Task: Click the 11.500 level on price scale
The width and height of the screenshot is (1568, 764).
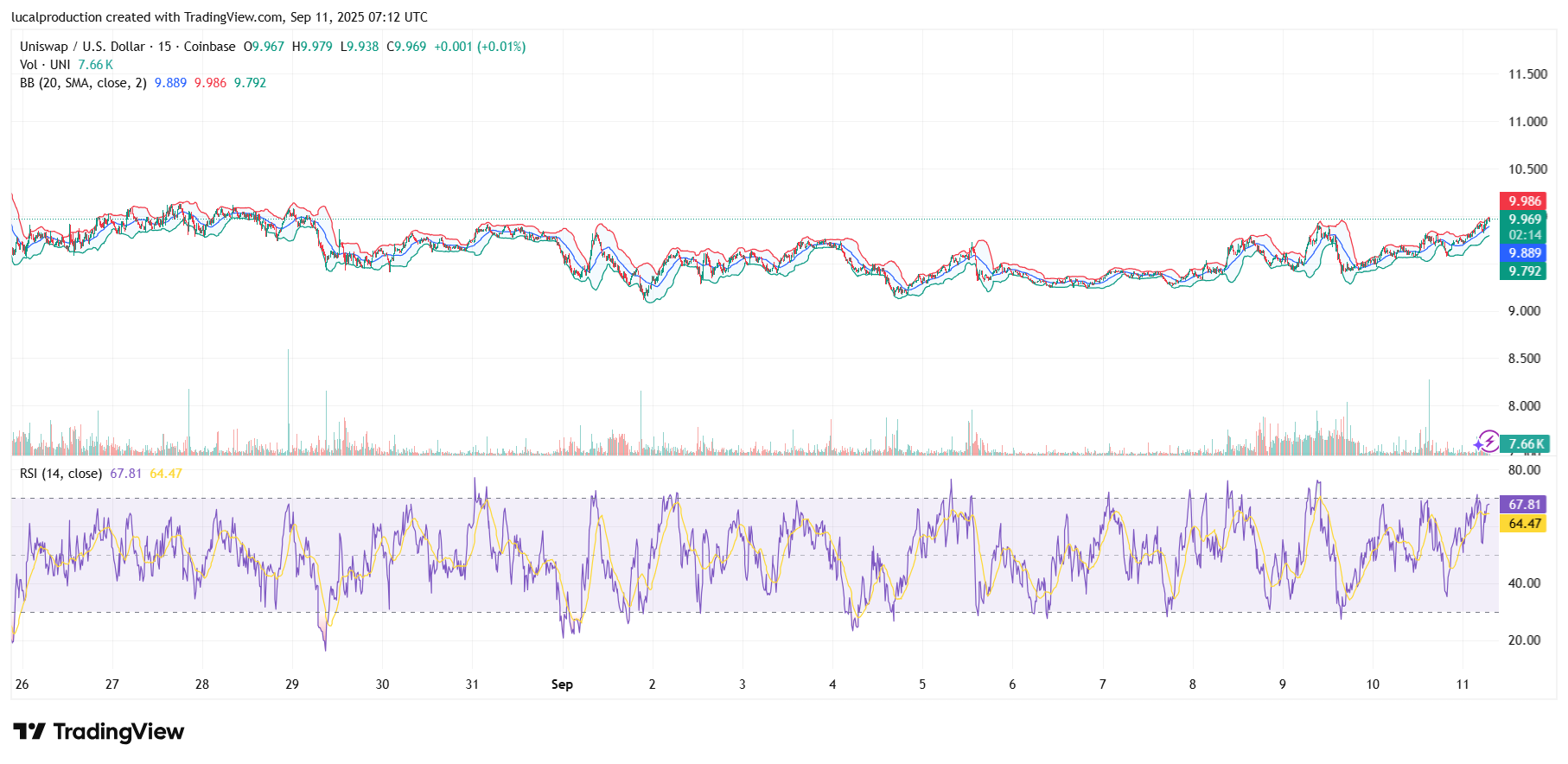Action: 1527,74
